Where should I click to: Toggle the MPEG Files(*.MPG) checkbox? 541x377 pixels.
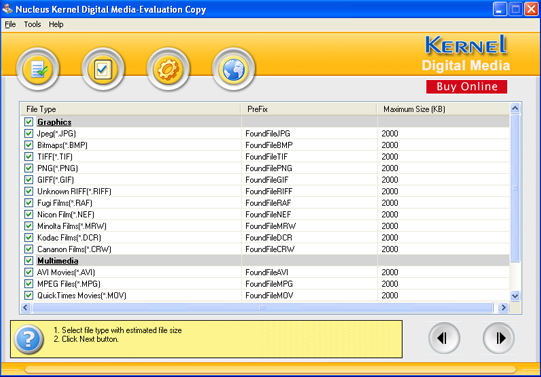[x=29, y=284]
